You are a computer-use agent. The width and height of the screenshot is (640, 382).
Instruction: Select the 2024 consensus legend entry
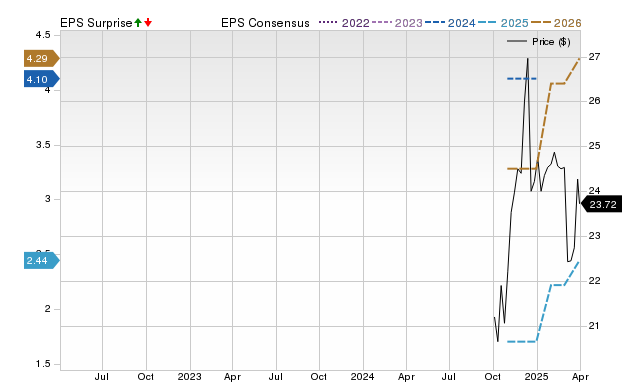450,23
